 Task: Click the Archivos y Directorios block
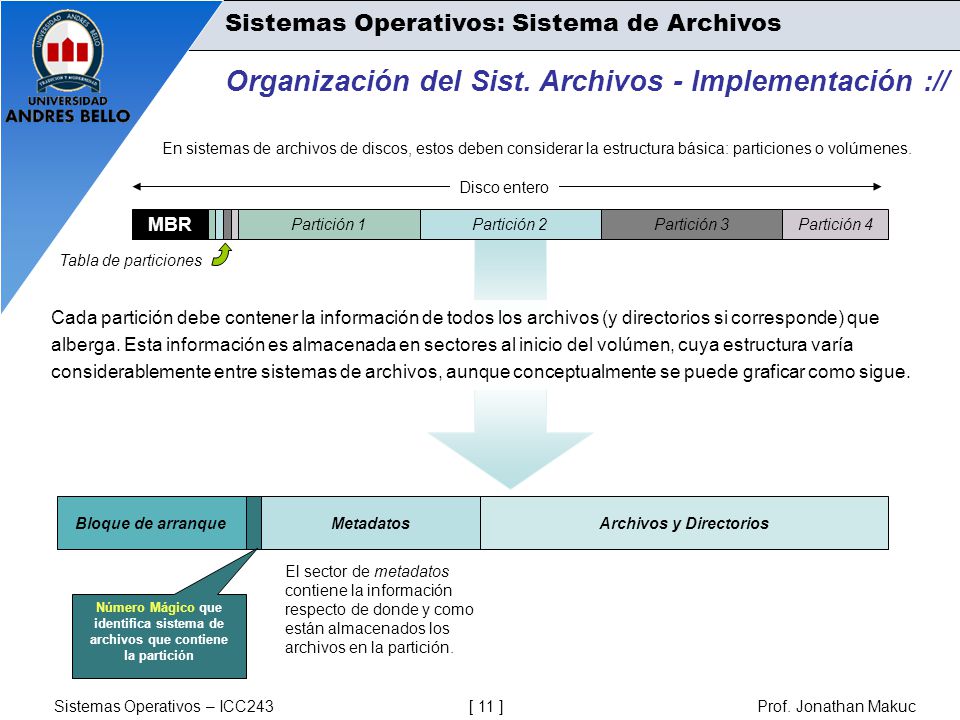tap(684, 523)
